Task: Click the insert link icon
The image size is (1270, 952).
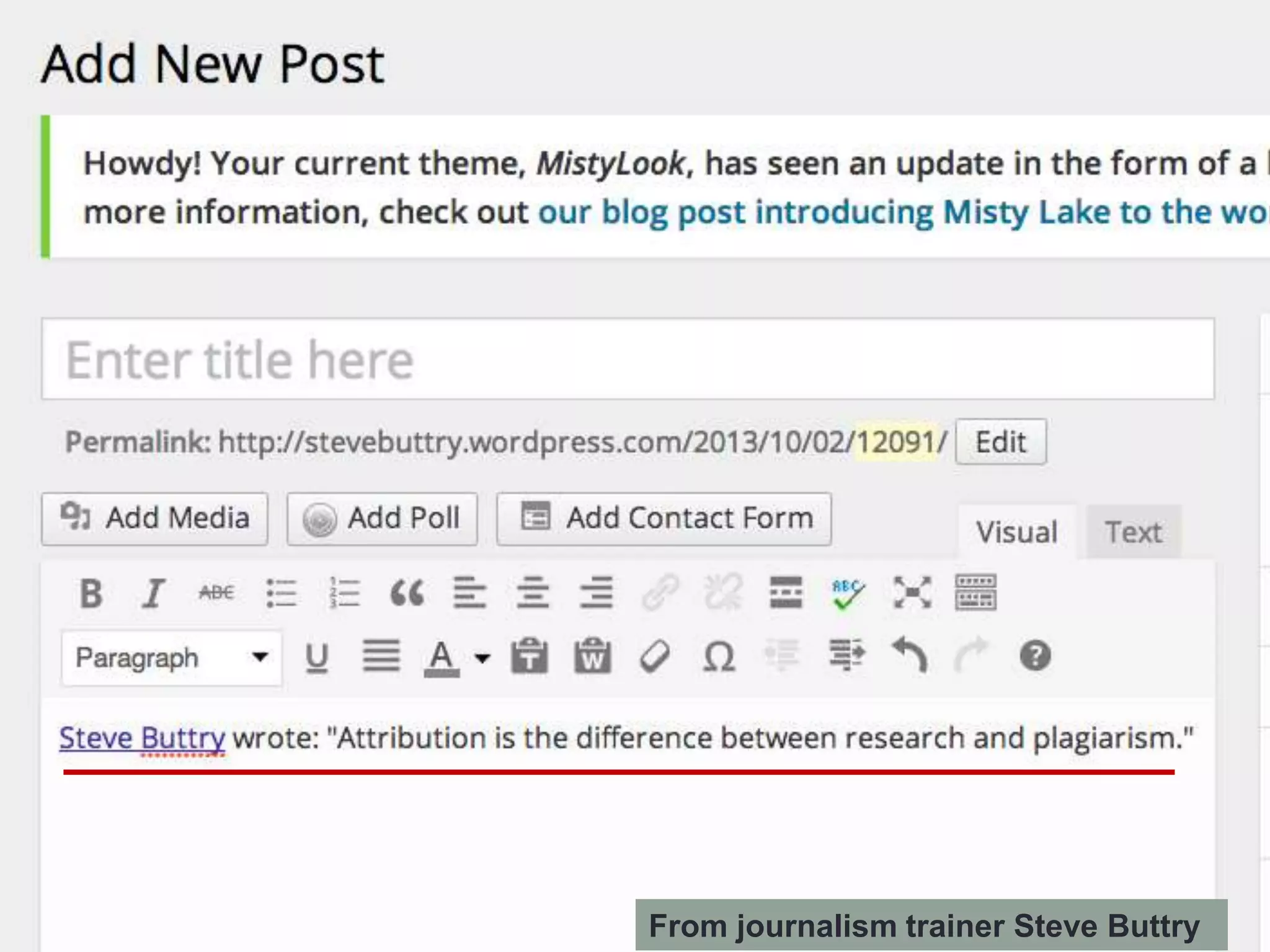Action: pyautogui.click(x=660, y=593)
